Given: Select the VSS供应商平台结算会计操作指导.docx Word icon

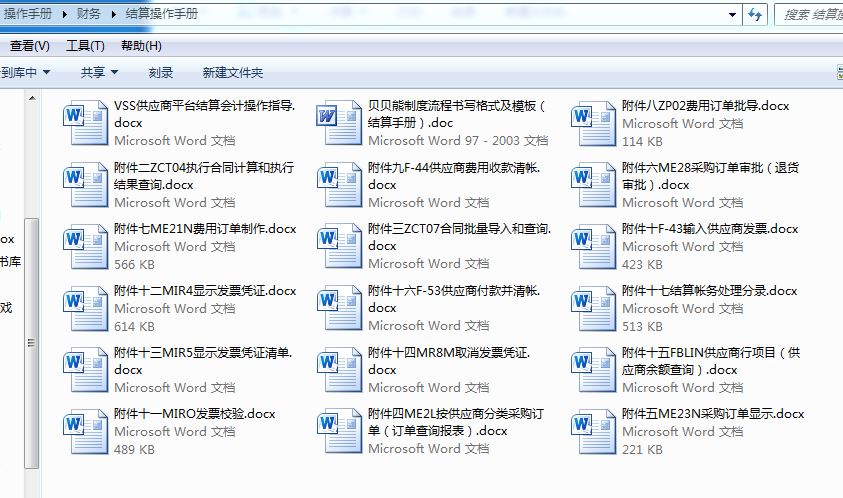Looking at the screenshot, I should 85,122.
